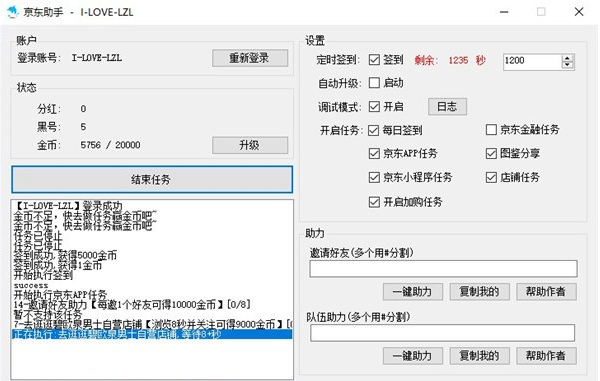Toggle the 图鉴分享 checkbox
This screenshot has height=381, width=600.
pyautogui.click(x=491, y=154)
